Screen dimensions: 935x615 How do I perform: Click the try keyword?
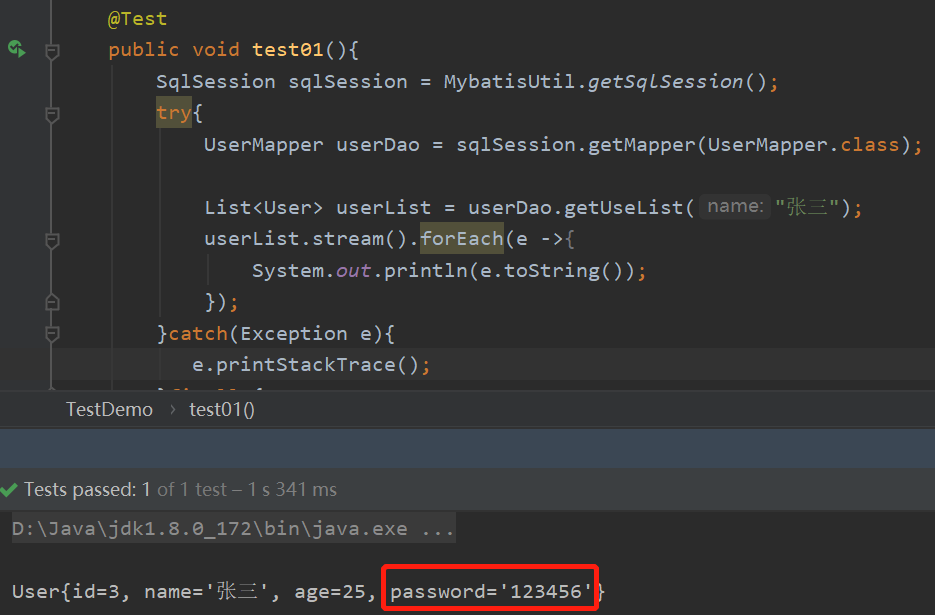tap(174, 112)
